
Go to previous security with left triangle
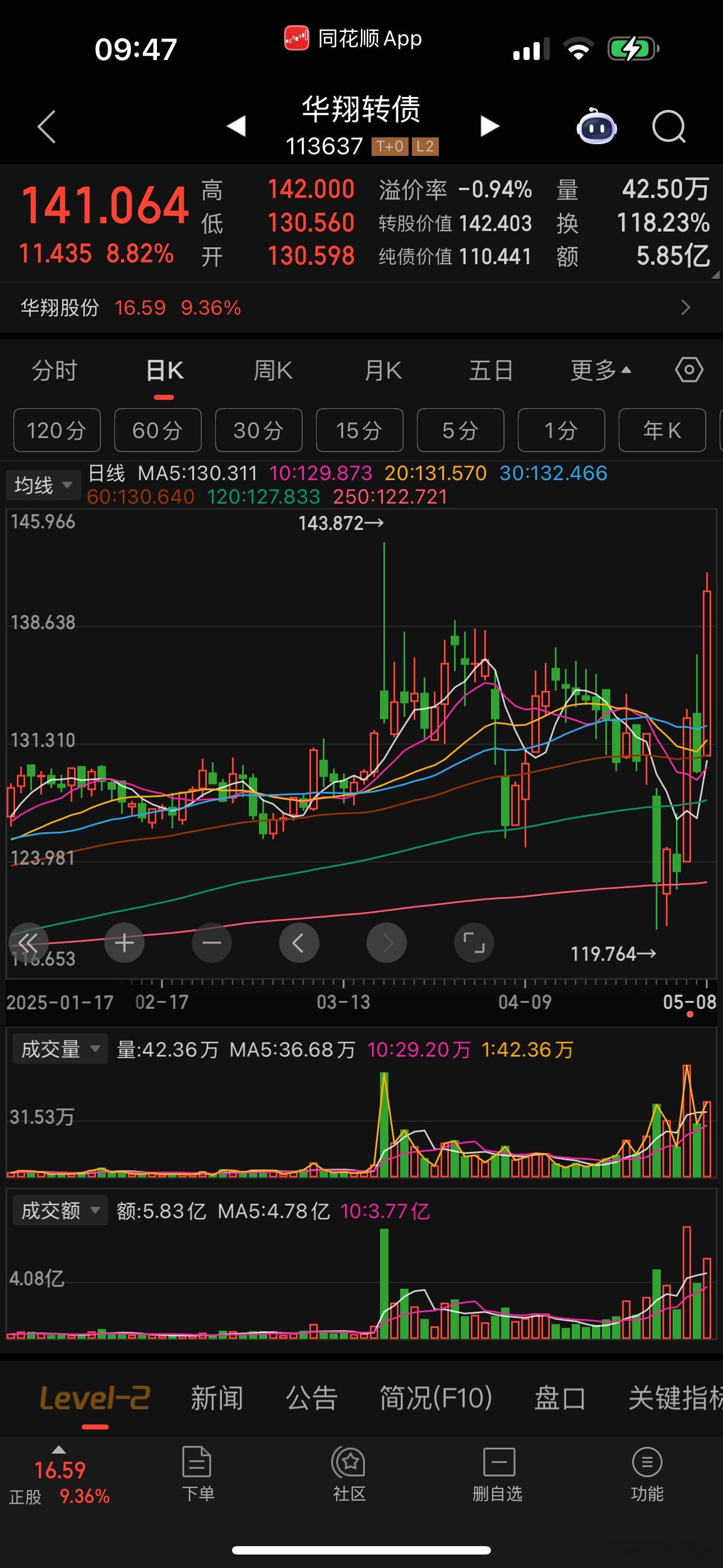coord(236,126)
